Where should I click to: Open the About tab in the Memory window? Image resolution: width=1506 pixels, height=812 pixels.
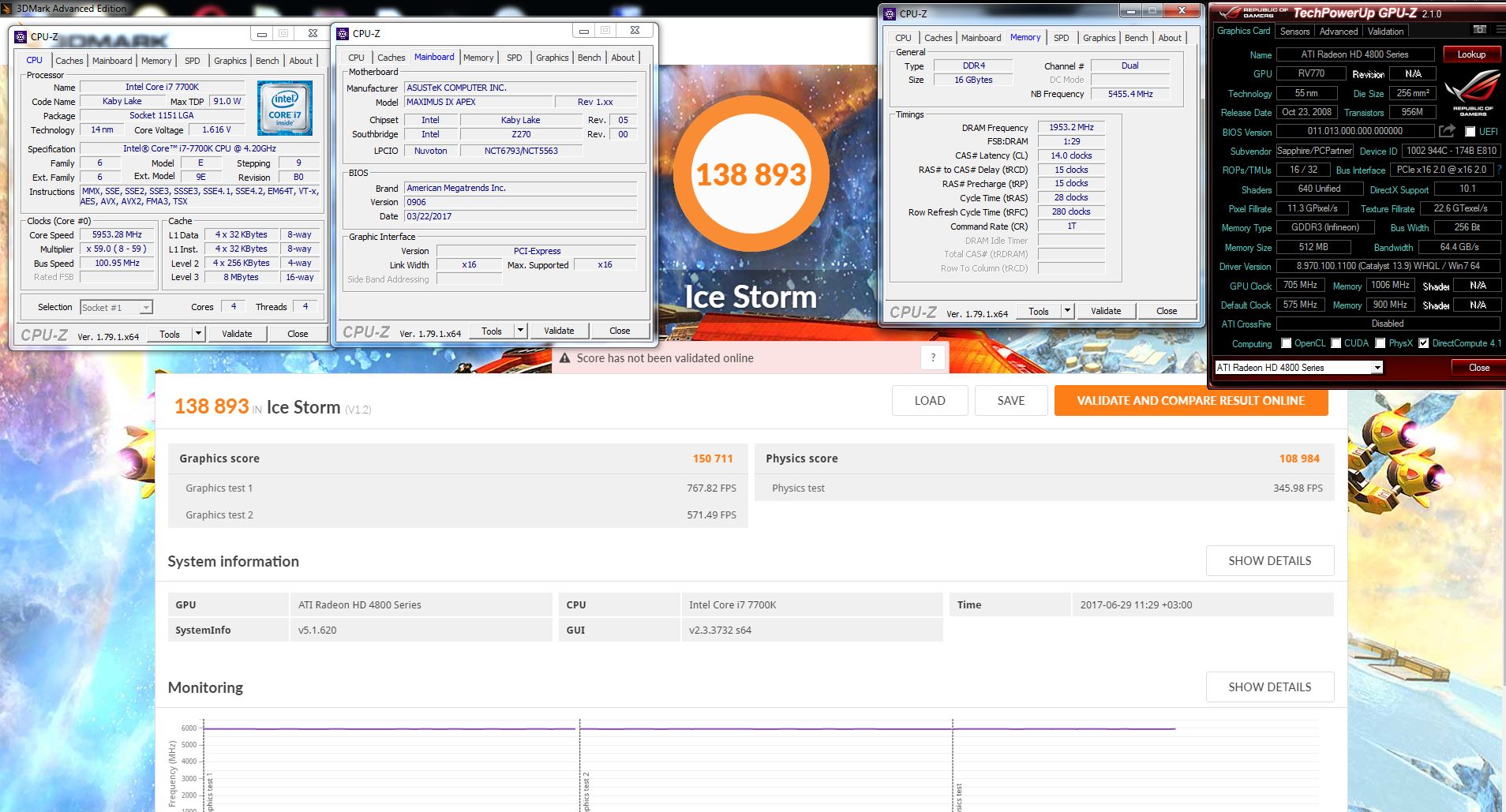coord(1170,38)
